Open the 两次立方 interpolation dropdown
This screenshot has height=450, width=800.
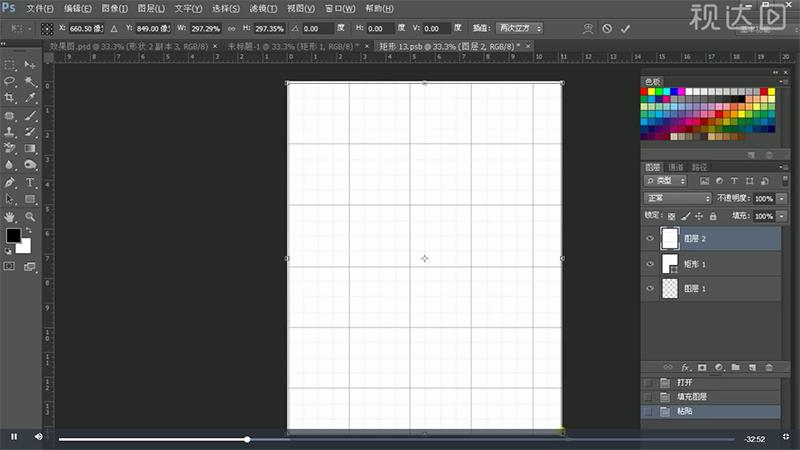pyautogui.click(x=517, y=29)
